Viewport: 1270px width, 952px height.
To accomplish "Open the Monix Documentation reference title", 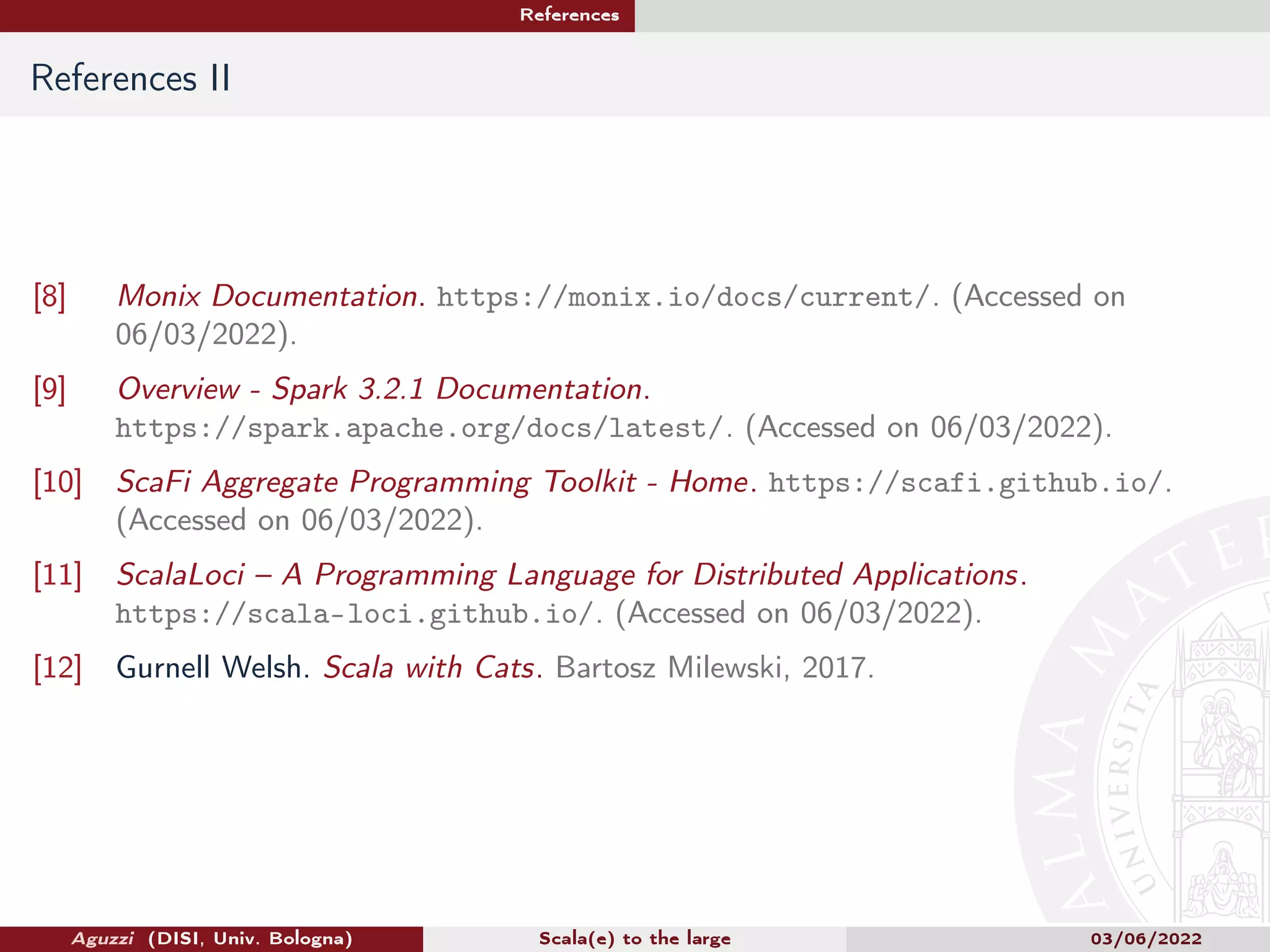I will [267, 296].
